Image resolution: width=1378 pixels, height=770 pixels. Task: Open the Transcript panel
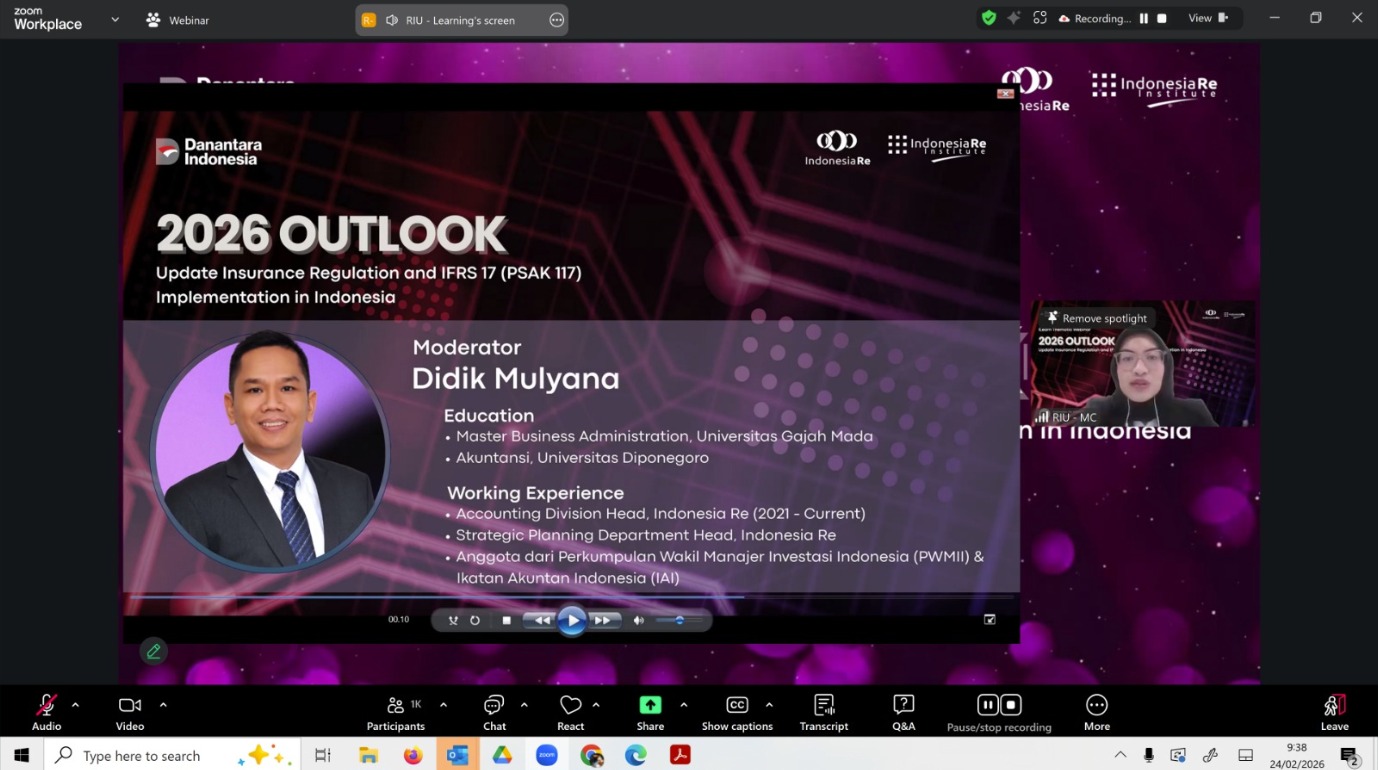(x=824, y=712)
